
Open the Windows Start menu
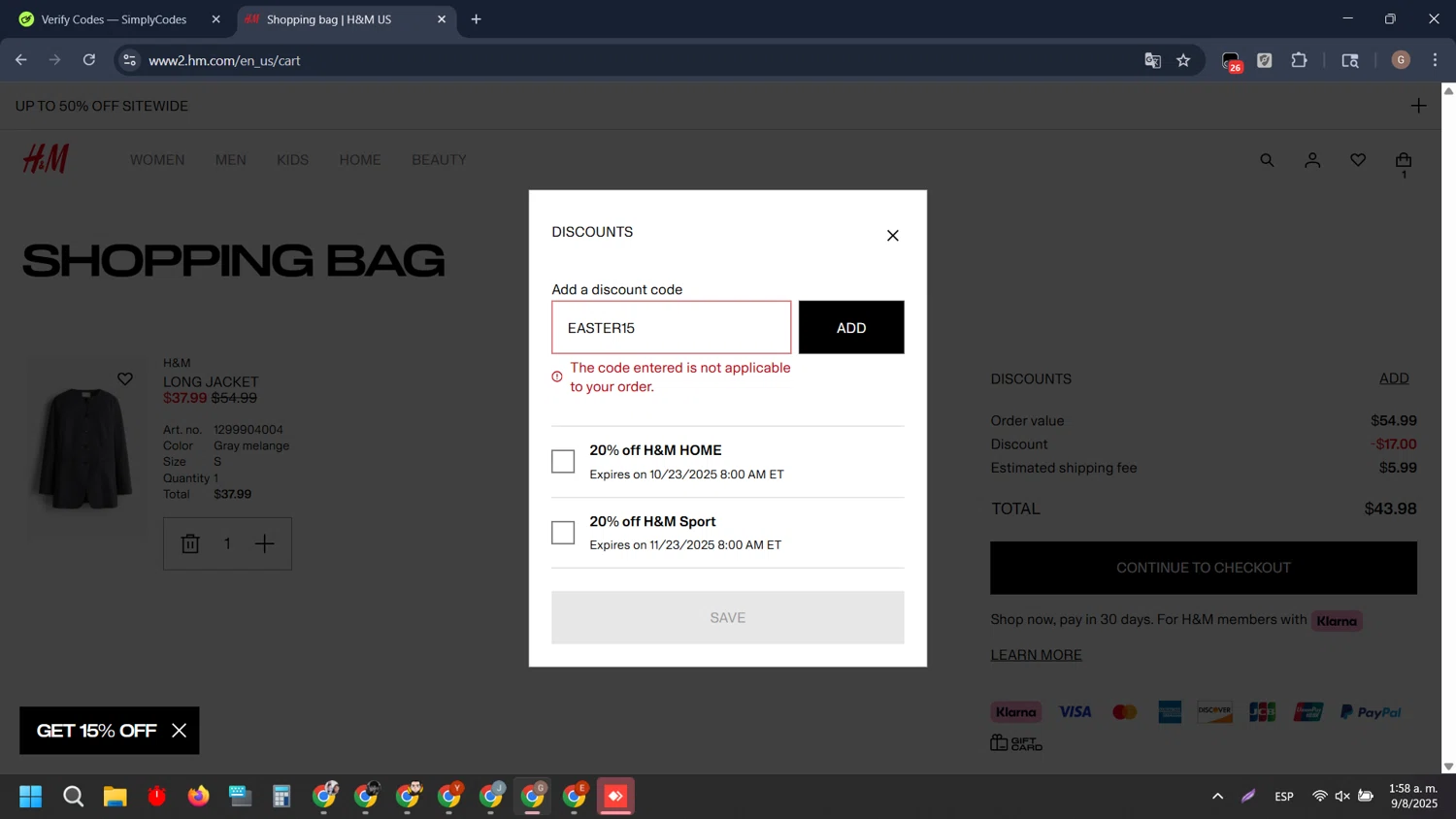click(x=31, y=797)
